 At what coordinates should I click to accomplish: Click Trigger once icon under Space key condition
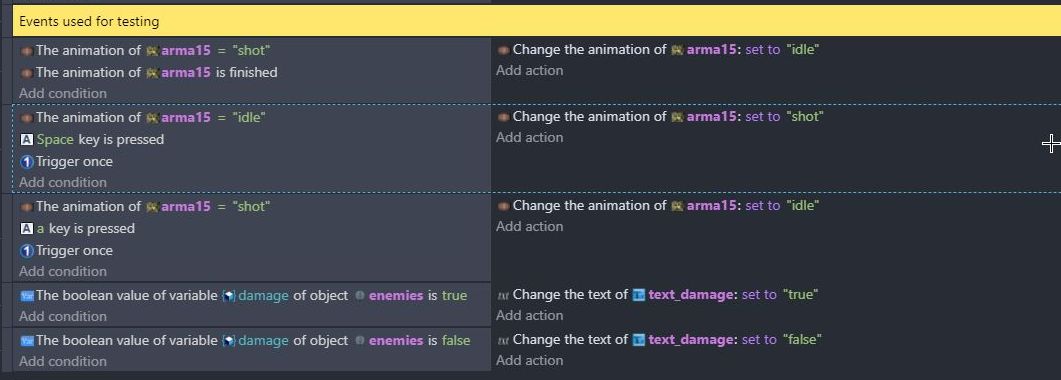(26, 162)
